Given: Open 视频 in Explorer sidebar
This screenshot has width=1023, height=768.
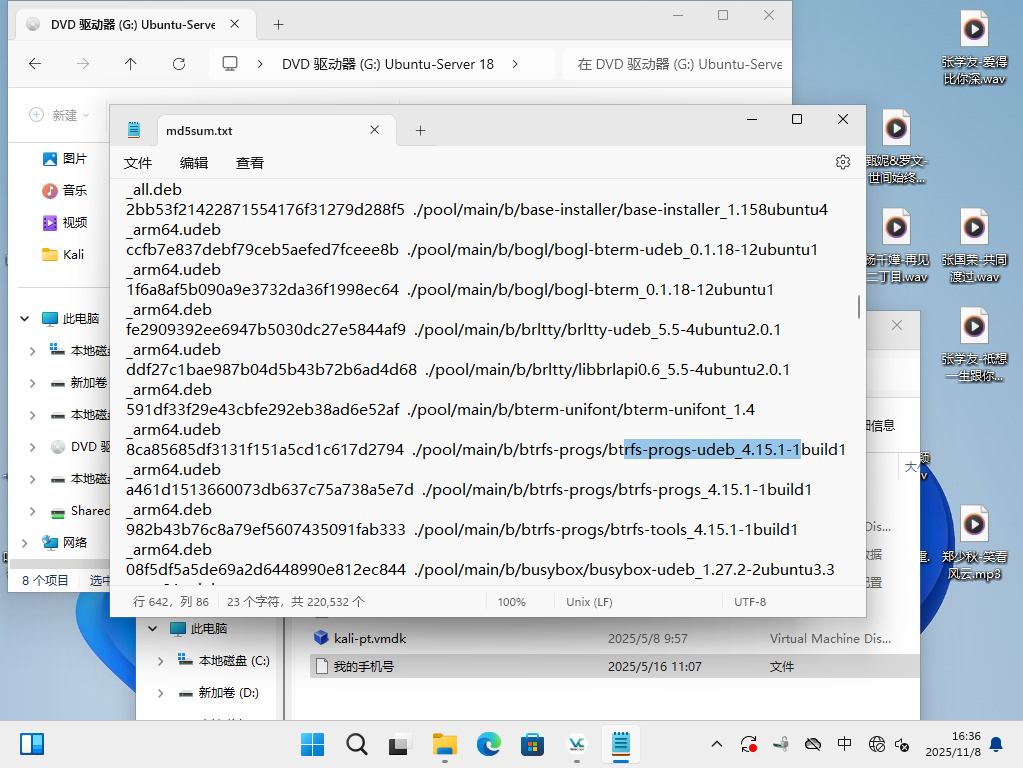Looking at the screenshot, I should click(65, 223).
